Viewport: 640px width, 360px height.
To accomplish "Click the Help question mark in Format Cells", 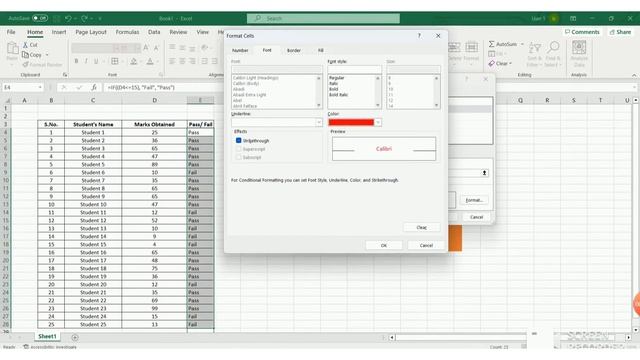I will [419, 36].
